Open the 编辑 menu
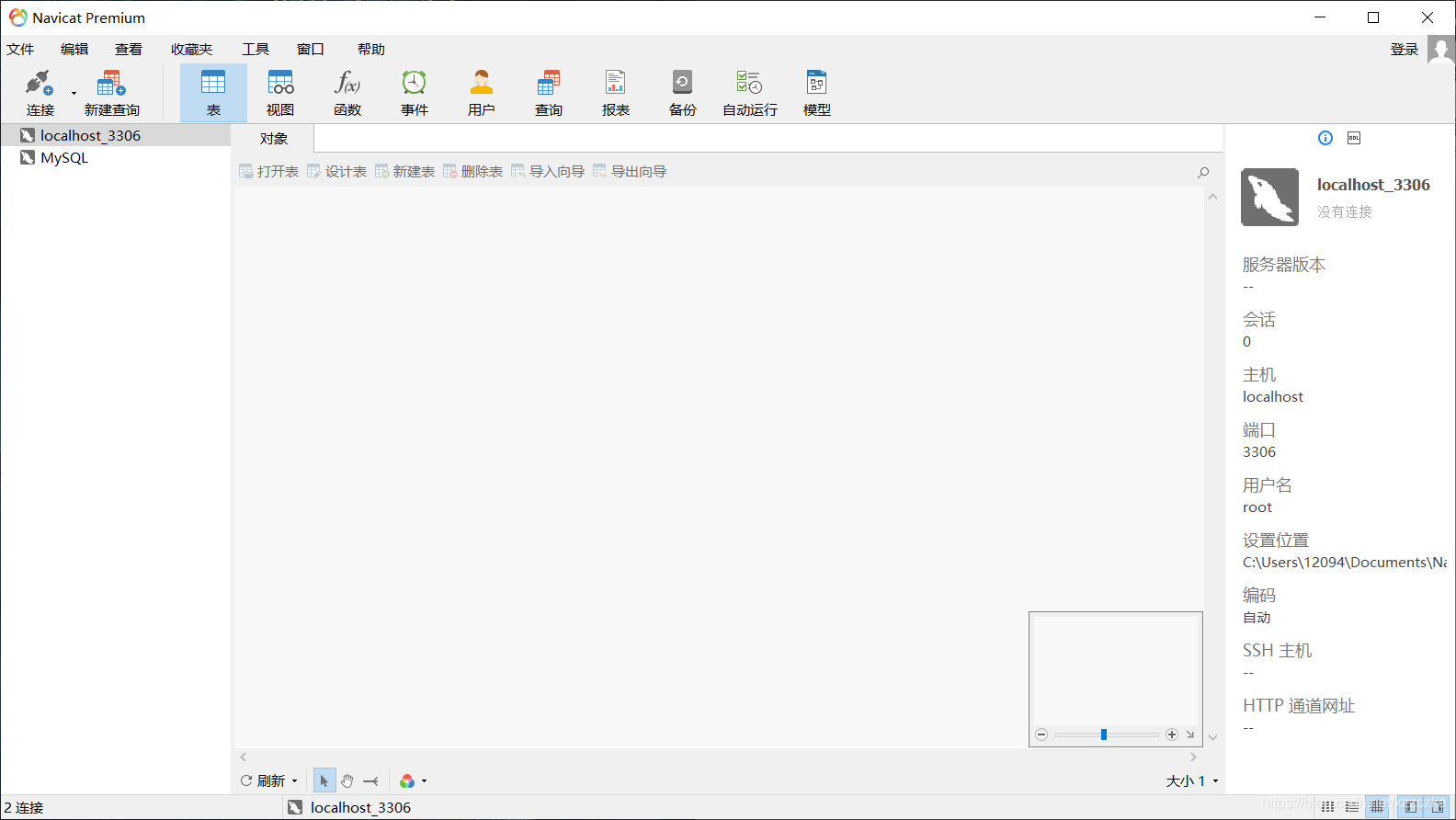This screenshot has width=1456, height=820. (x=74, y=50)
